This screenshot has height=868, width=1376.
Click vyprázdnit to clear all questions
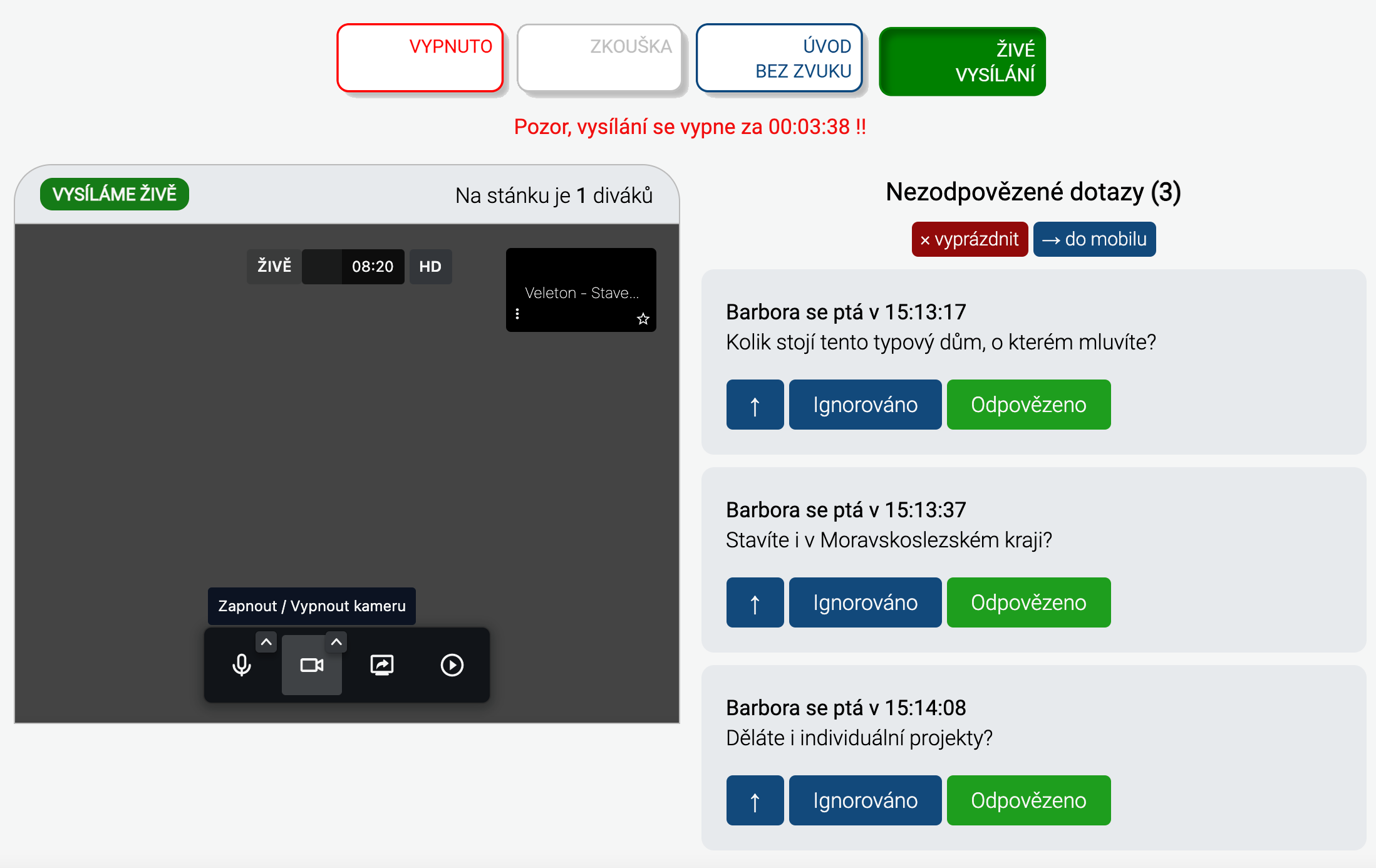point(969,239)
